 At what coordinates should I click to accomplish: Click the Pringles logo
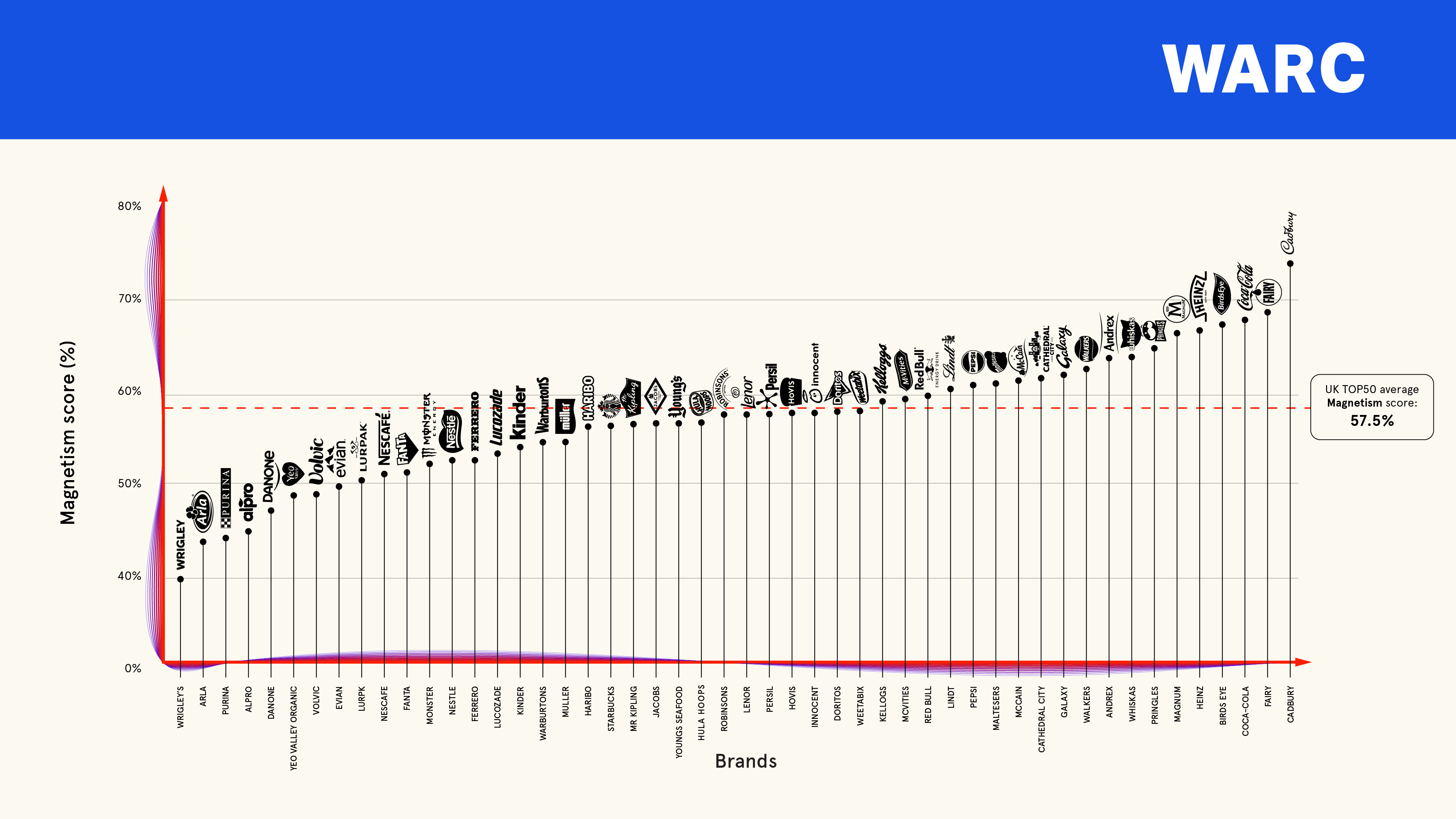[x=1154, y=331]
